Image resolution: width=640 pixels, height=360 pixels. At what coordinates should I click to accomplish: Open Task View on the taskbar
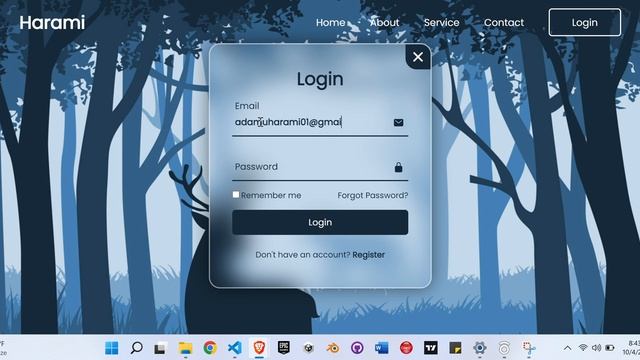[x=160, y=348]
